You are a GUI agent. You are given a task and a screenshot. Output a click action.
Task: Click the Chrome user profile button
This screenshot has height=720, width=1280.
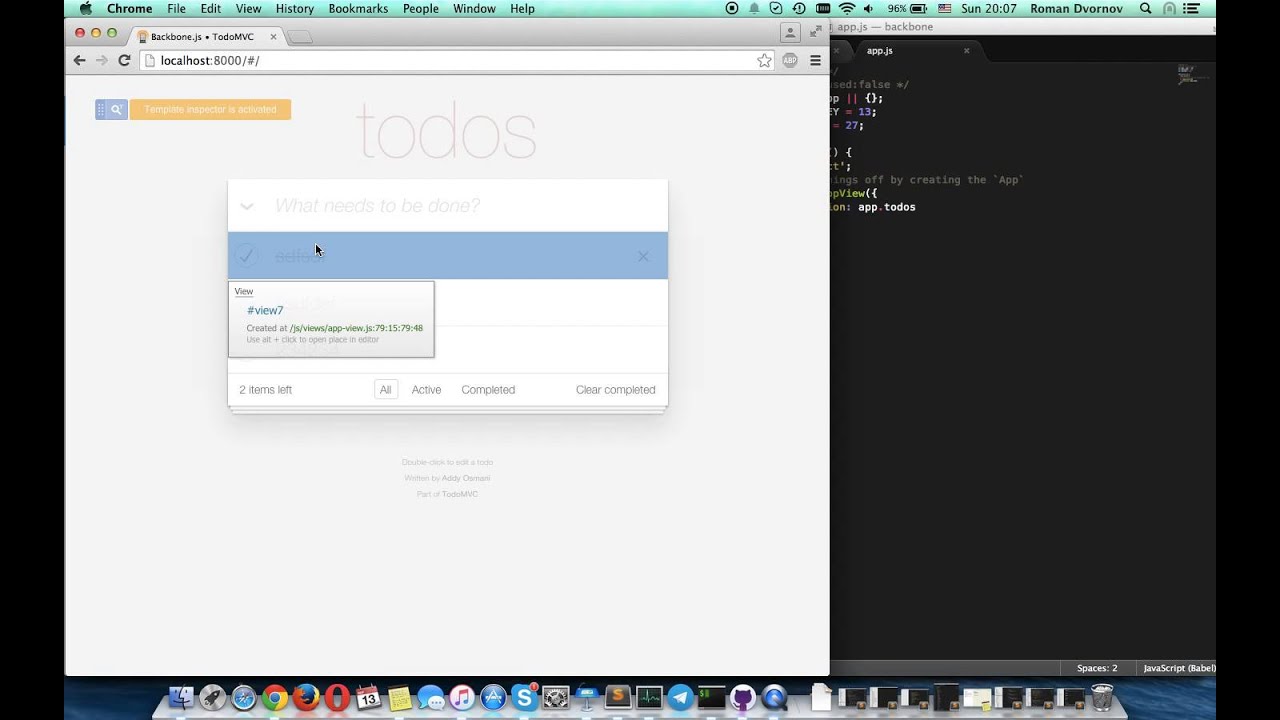tap(790, 33)
